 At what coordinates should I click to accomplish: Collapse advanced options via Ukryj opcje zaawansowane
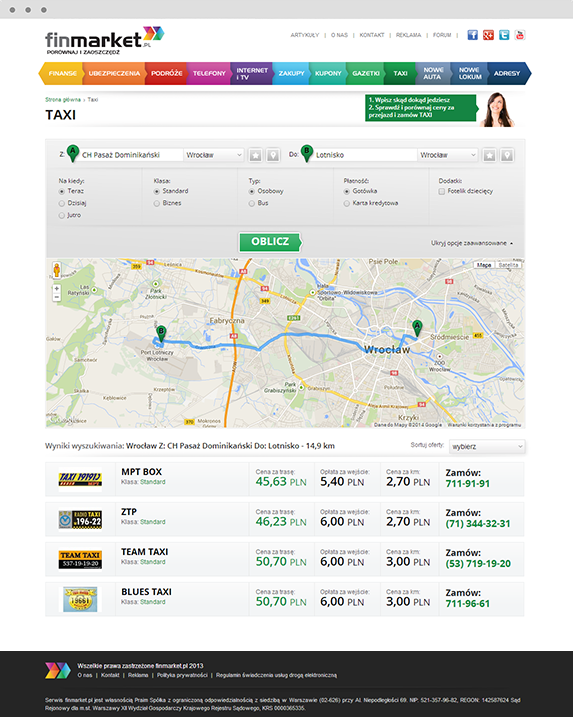point(471,243)
